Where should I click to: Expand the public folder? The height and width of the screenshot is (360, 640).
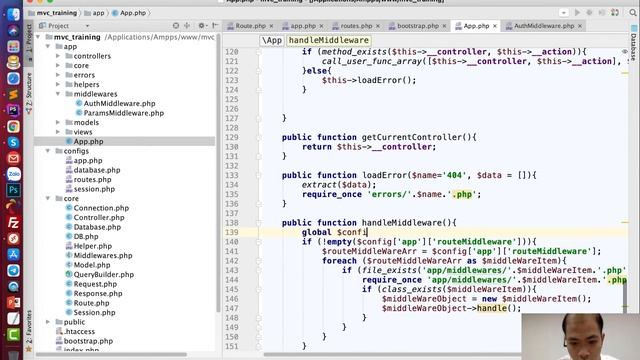pos(48,322)
